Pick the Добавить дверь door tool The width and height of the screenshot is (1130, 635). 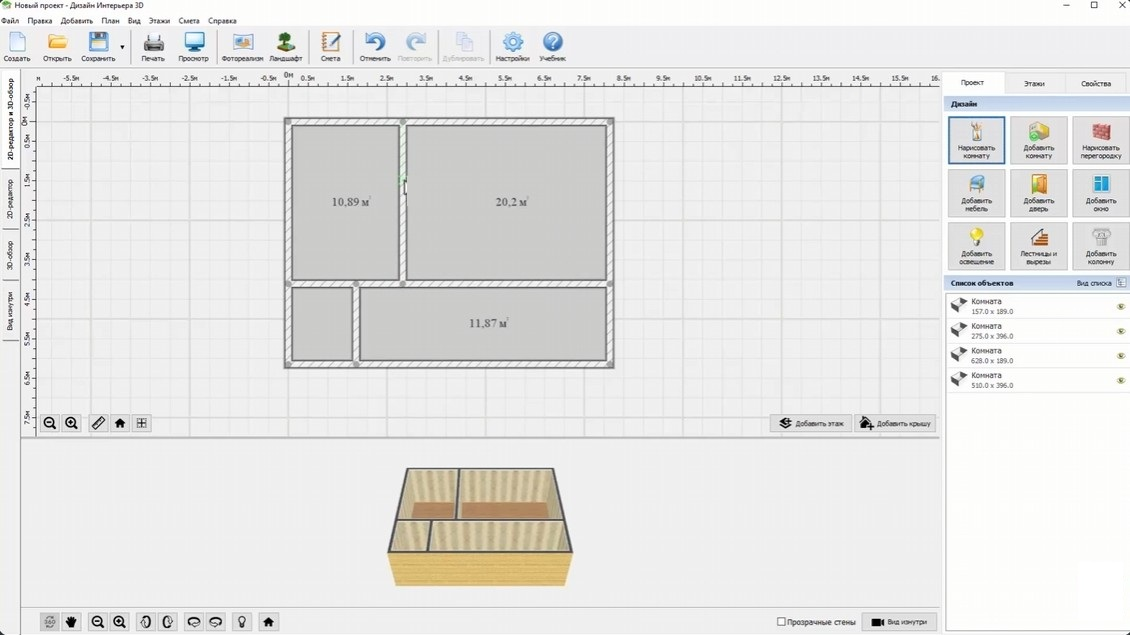(1038, 193)
